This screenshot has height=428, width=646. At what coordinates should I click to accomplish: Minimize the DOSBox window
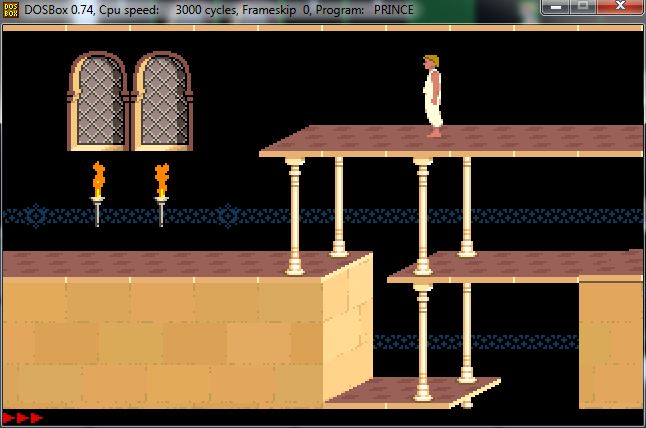pos(556,7)
